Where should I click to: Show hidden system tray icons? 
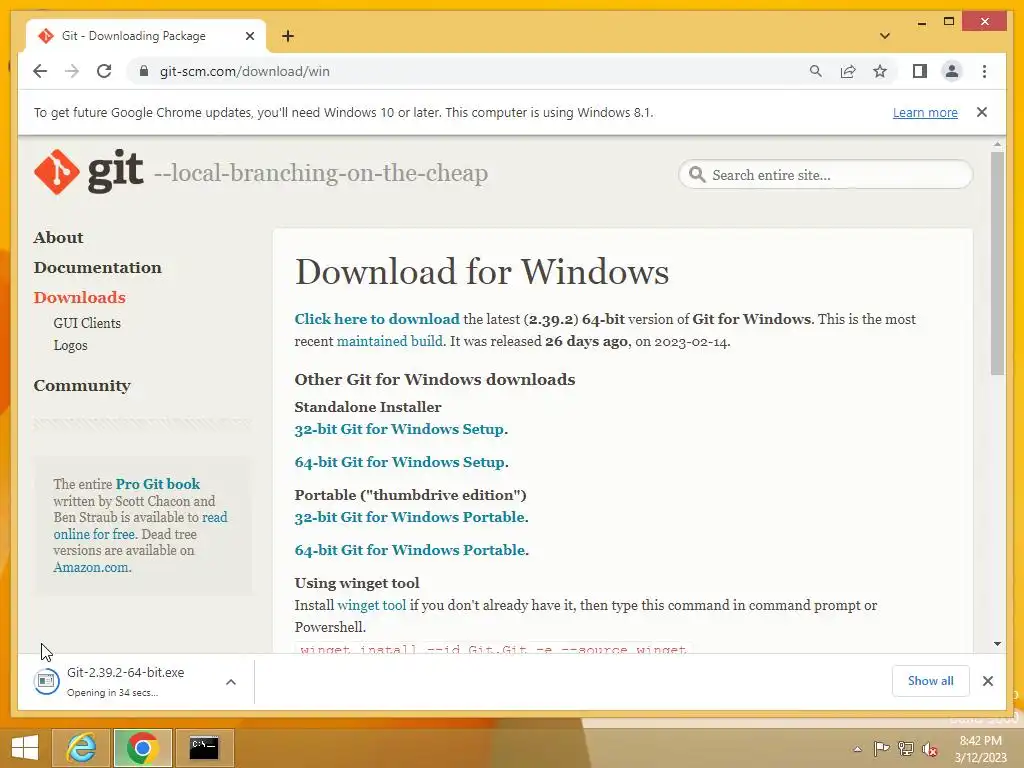857,749
